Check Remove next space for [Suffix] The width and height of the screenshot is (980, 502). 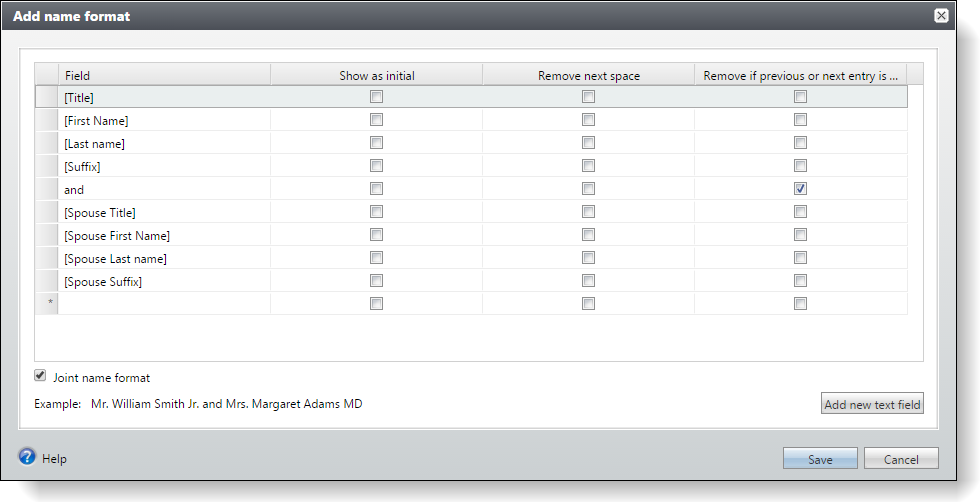coord(588,166)
